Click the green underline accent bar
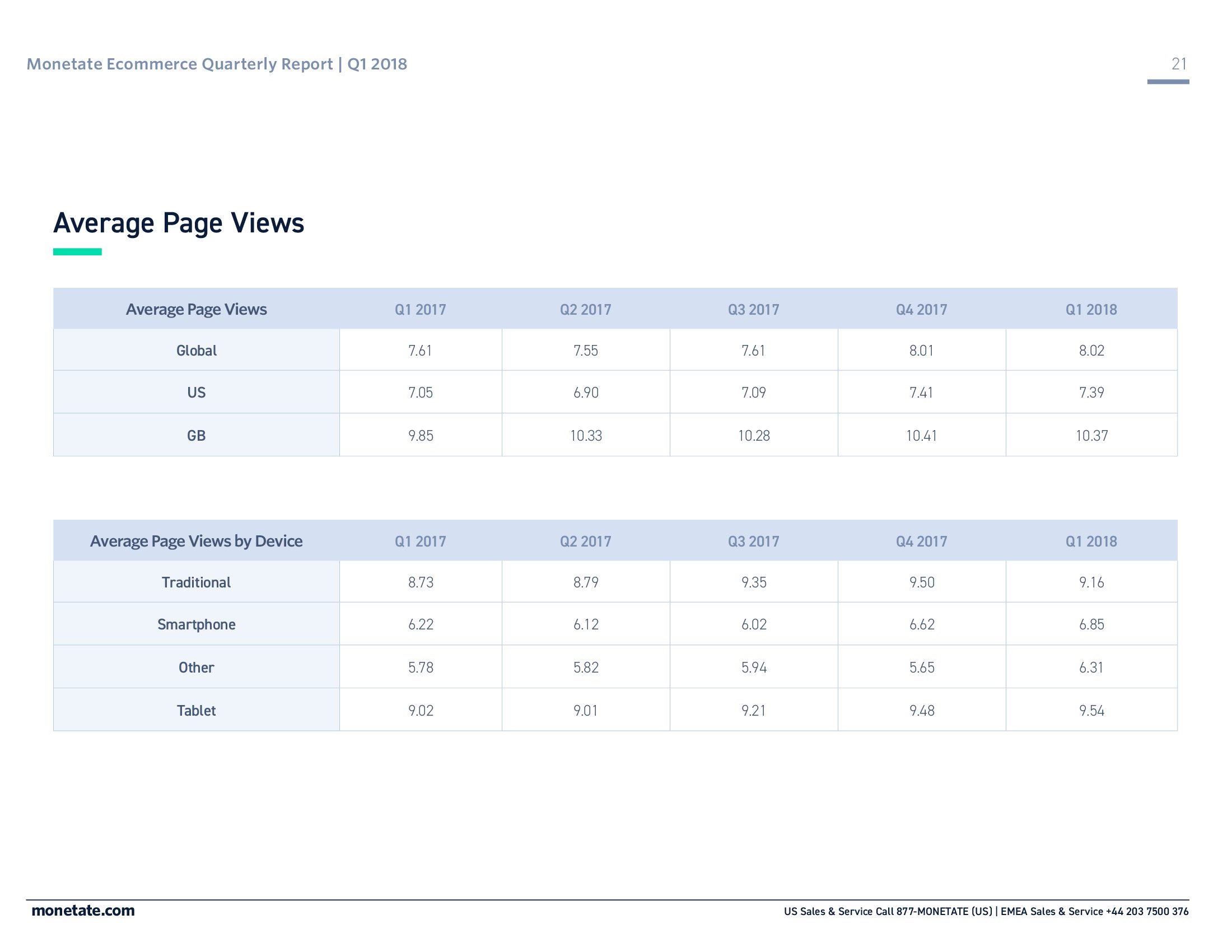The width and height of the screenshot is (1232, 952). click(x=77, y=251)
